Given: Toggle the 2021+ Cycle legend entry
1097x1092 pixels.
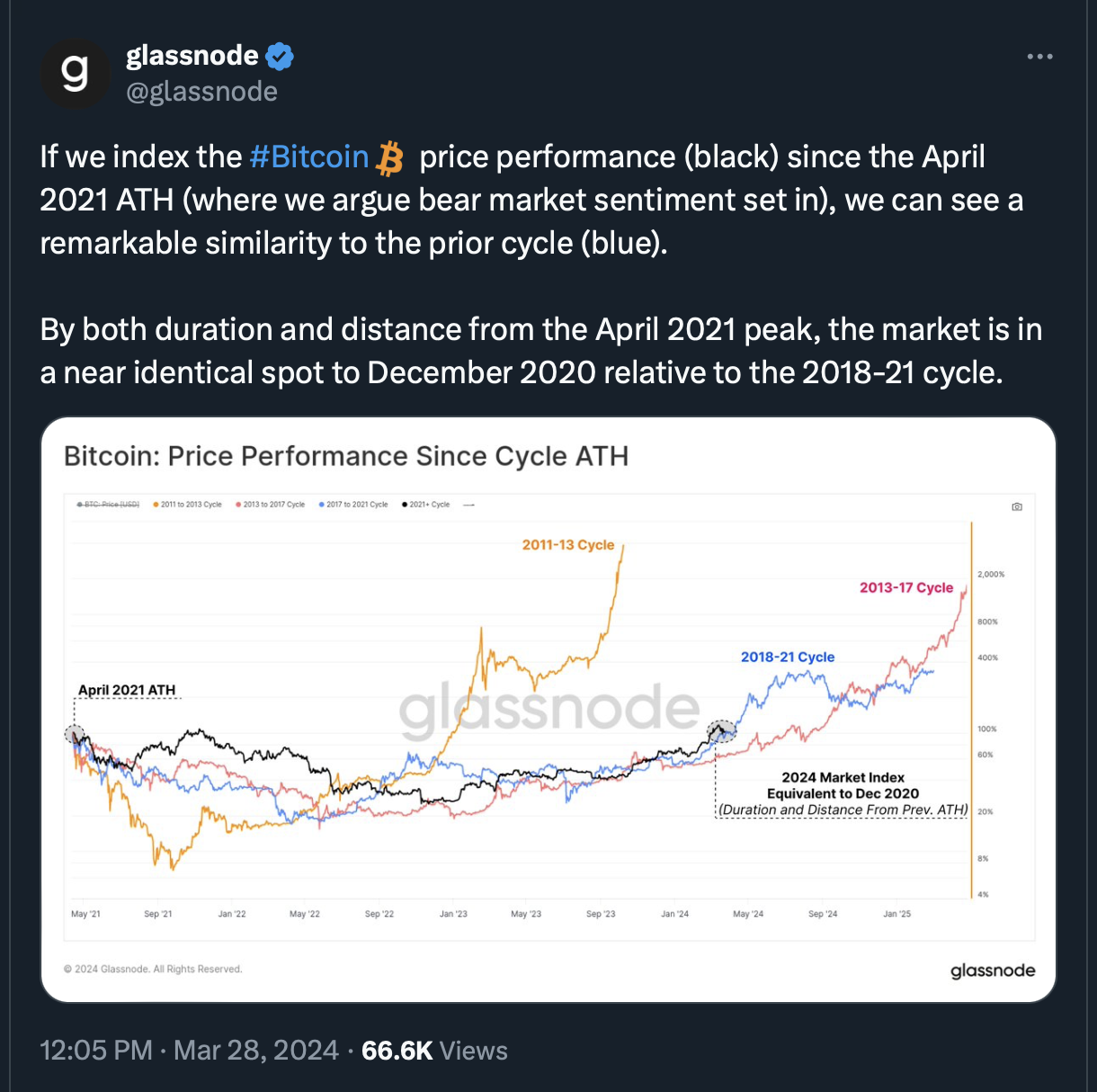Looking at the screenshot, I should [426, 505].
